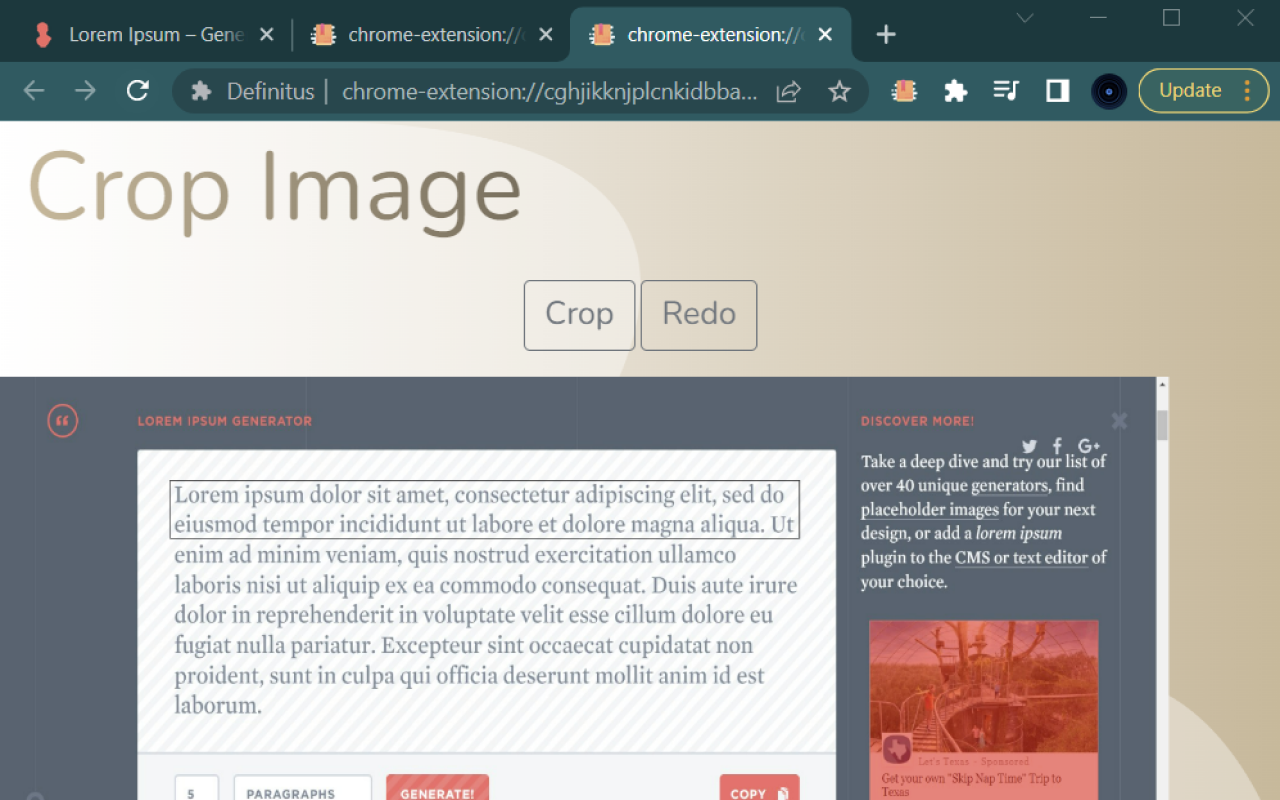Go back to the previous page
Screen dimensions: 1280x800
pyautogui.click(x=34, y=91)
